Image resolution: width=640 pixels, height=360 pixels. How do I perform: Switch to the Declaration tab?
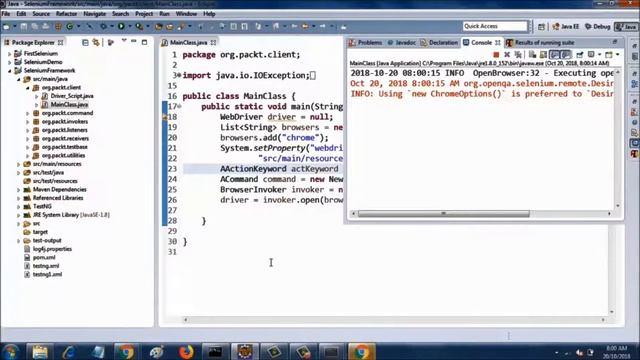click(439, 42)
